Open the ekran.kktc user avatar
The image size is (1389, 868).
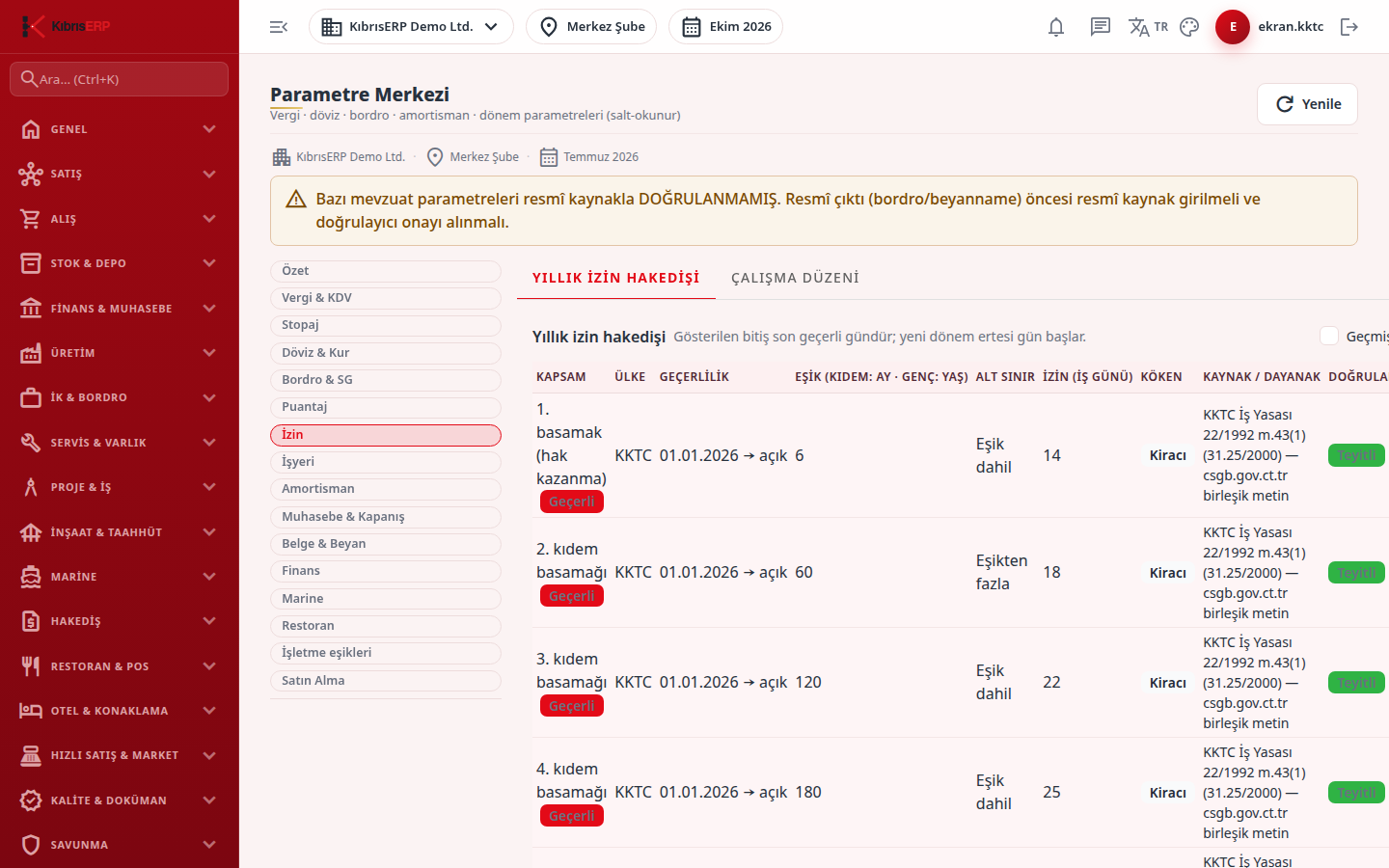pos(1233,27)
